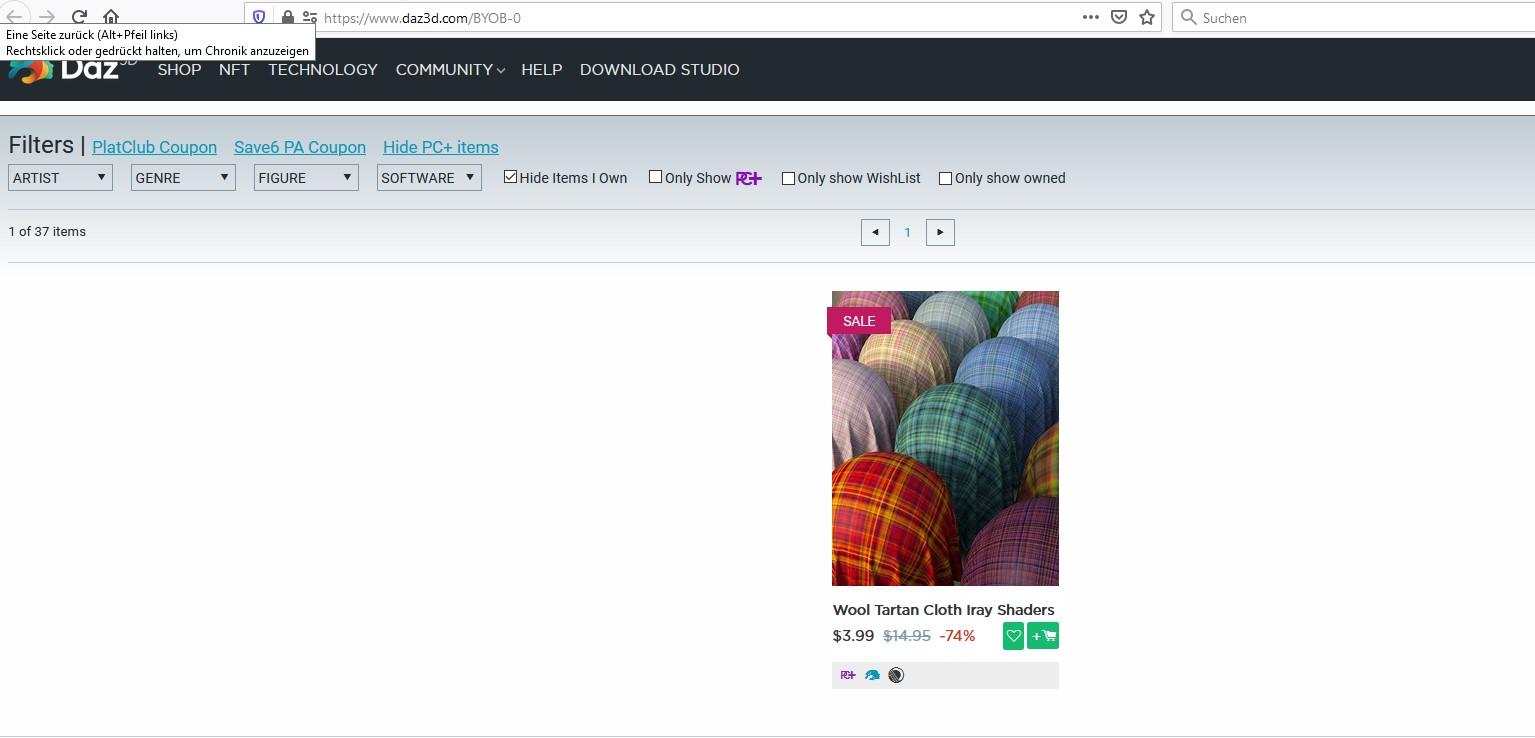1535x738 pixels.
Task: Go to the browser home page
Action: [111, 17]
